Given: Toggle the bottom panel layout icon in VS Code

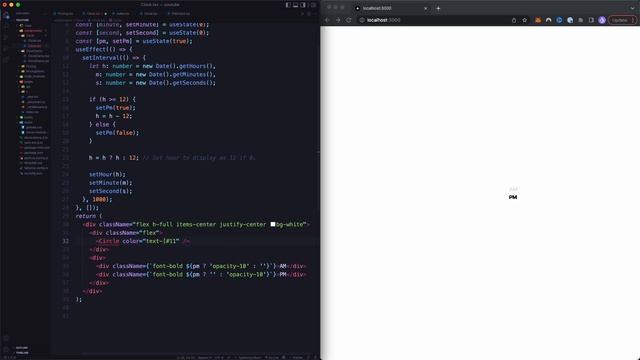Looking at the screenshot, I should tap(296, 5).
